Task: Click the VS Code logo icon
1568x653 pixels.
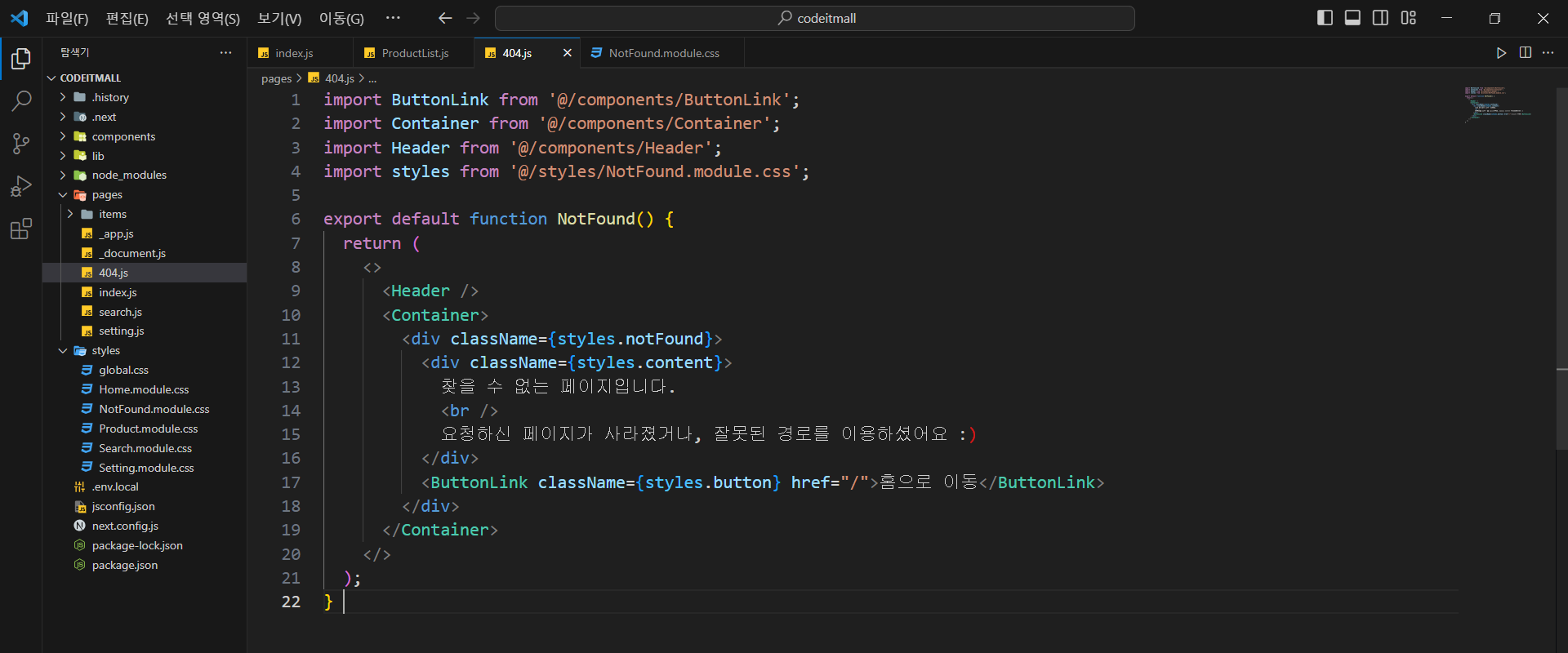Action: pos(20,18)
